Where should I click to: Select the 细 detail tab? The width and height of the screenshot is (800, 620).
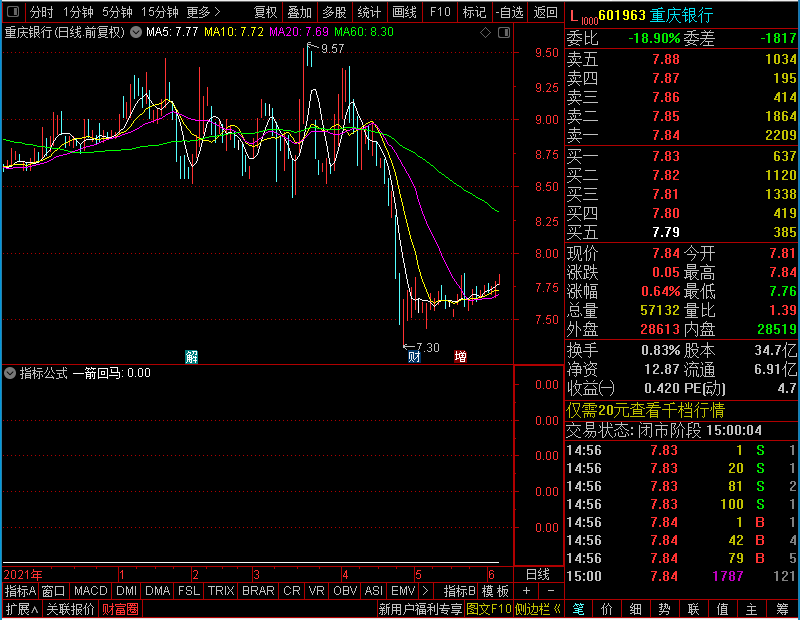tap(636, 609)
